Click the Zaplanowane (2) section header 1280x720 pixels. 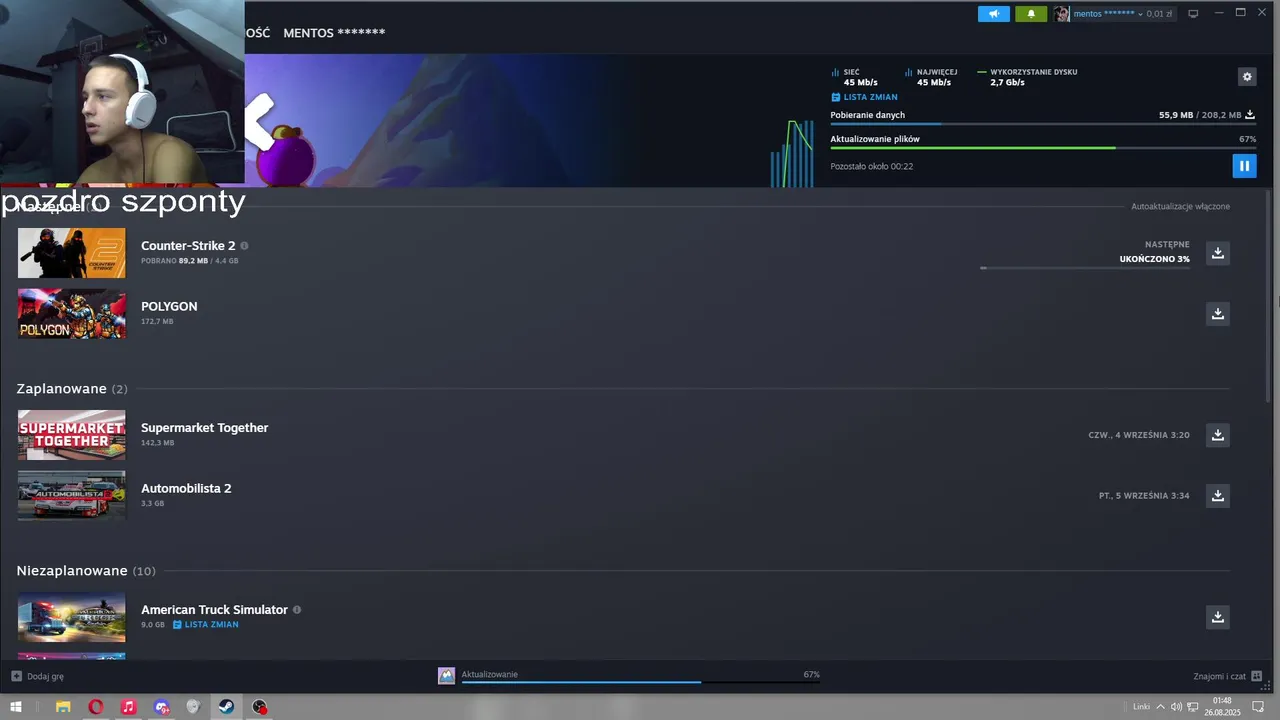[72, 389]
